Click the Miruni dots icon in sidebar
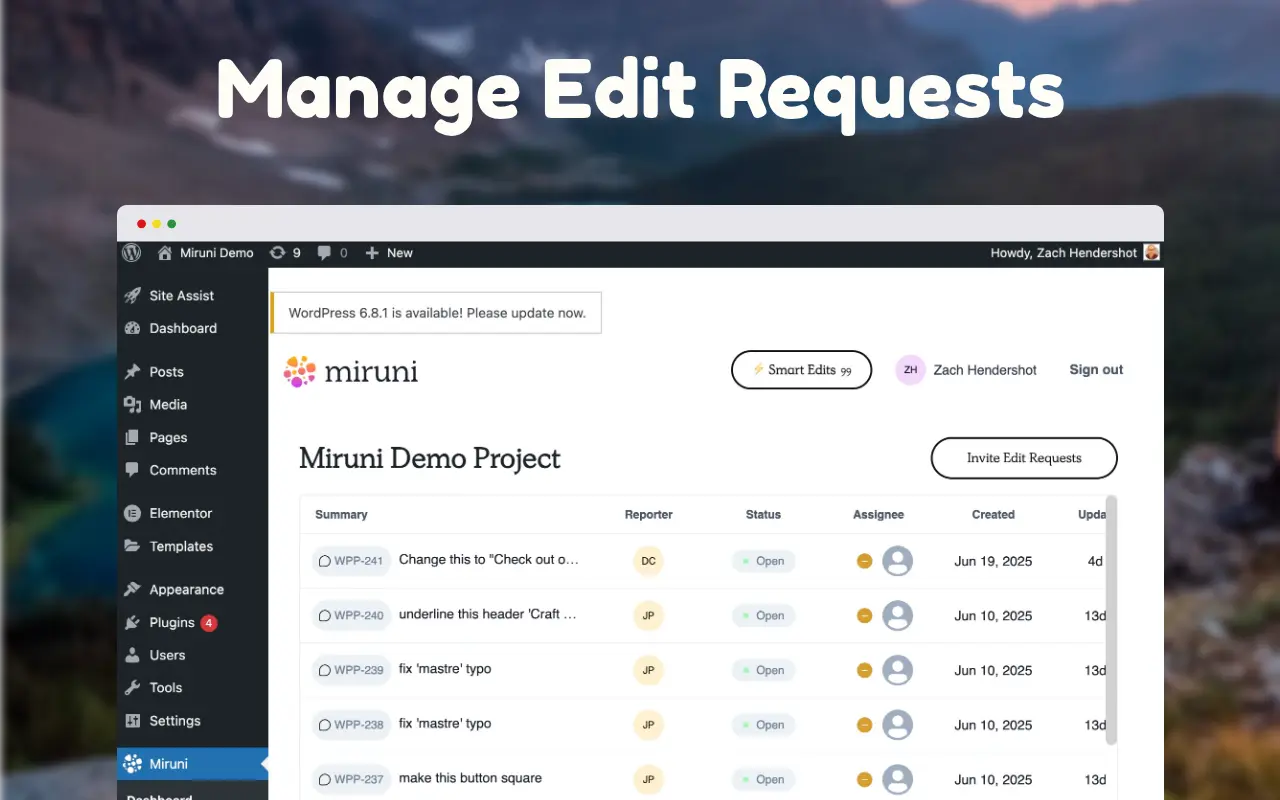 tap(132, 764)
